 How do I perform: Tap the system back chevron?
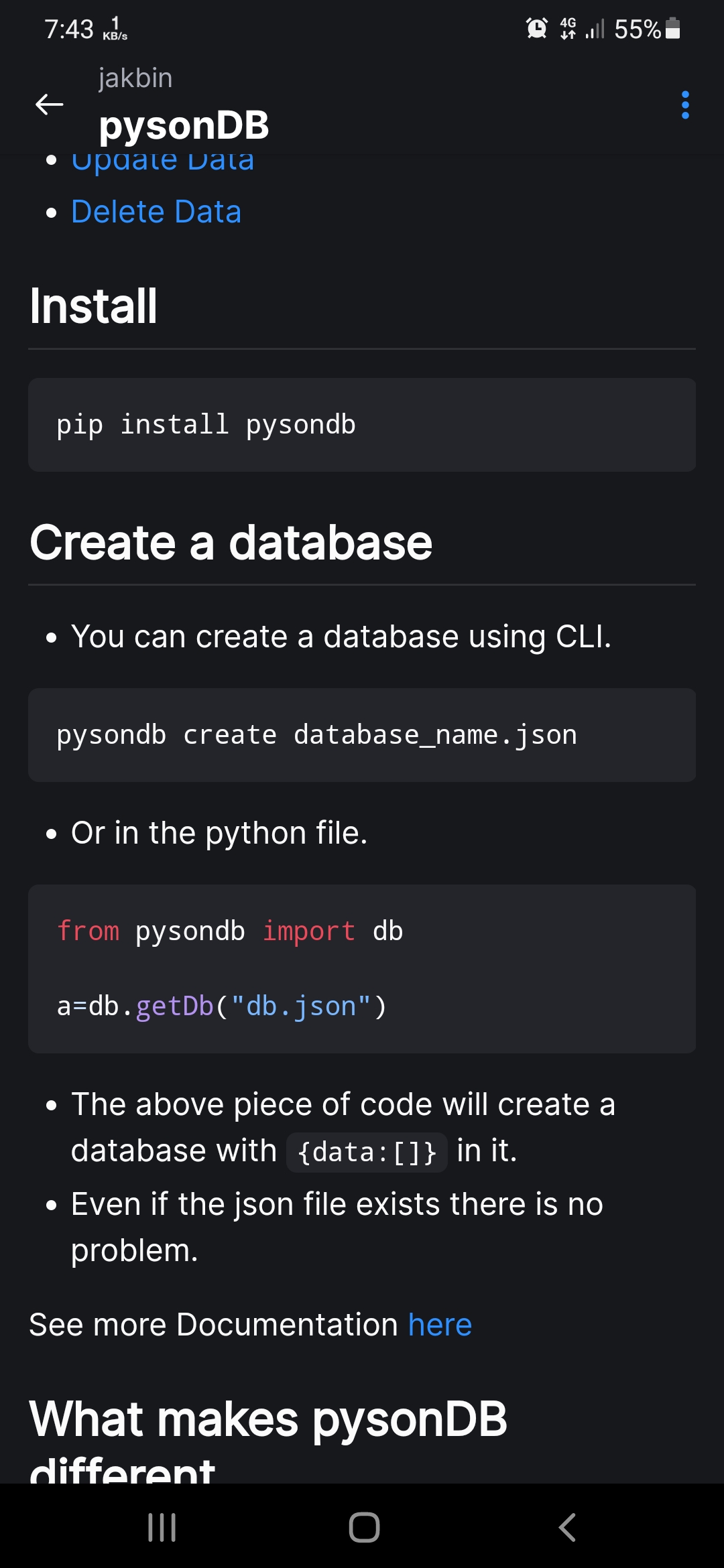pyautogui.click(x=567, y=1527)
